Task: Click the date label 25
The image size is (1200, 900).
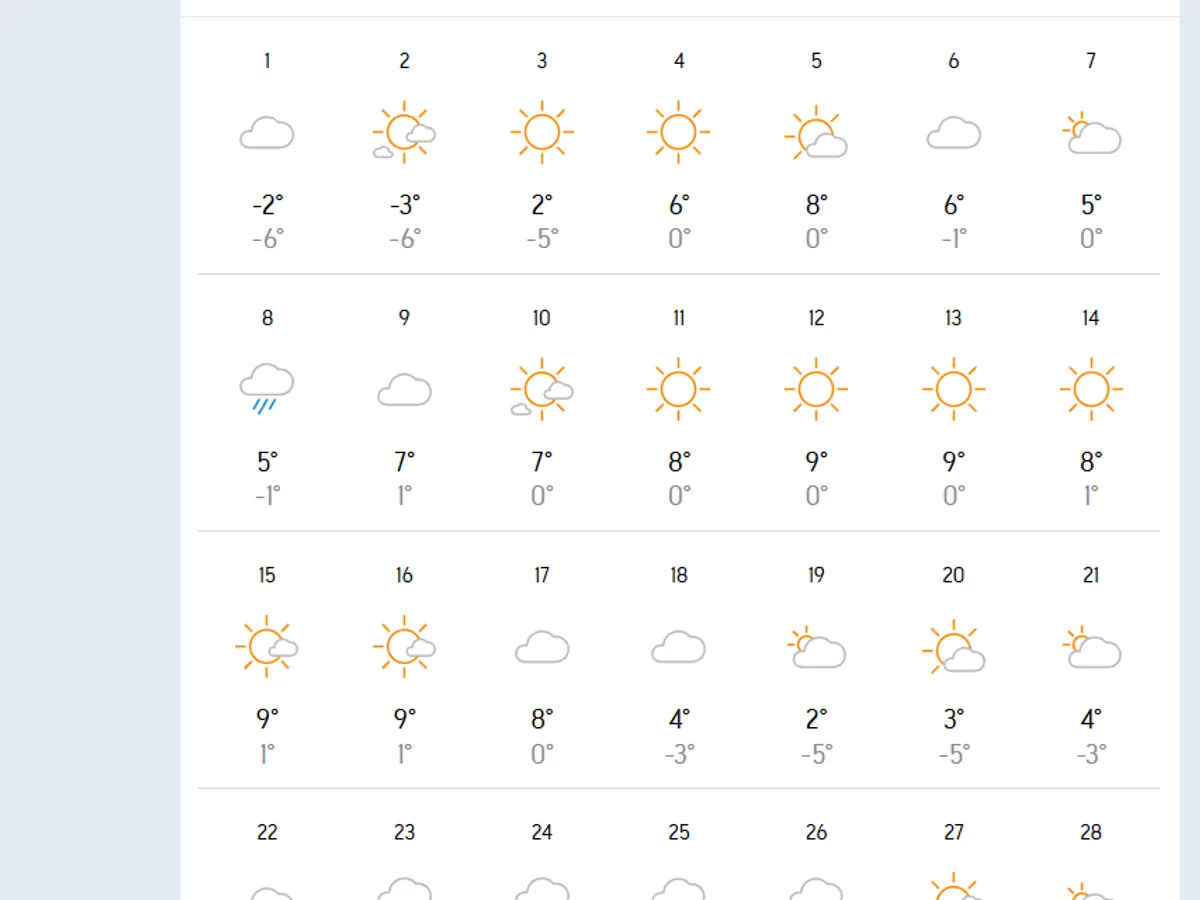Action: (678, 832)
